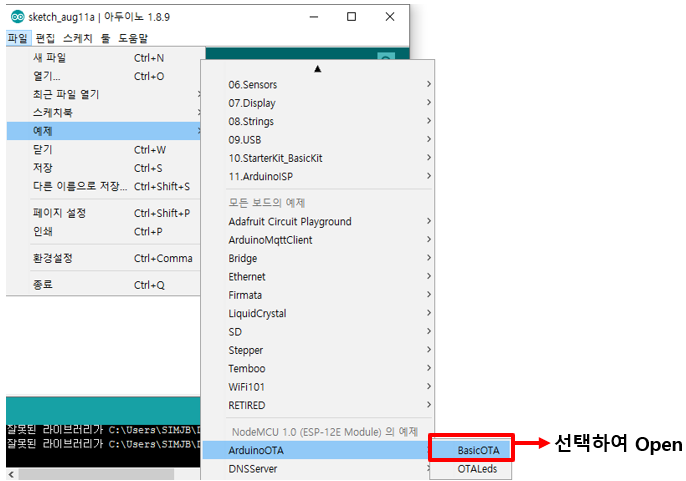Choose 저장 from the file menu

click(x=104, y=168)
